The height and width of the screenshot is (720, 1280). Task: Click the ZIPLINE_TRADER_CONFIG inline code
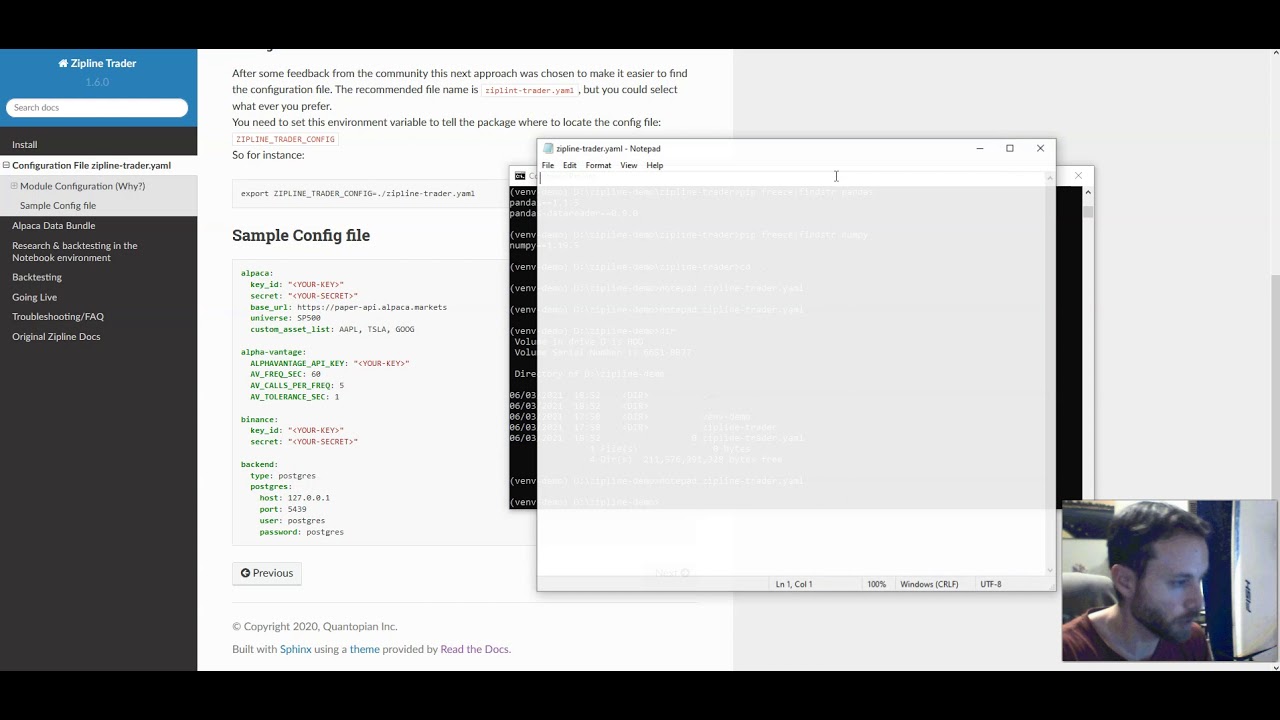[285, 139]
